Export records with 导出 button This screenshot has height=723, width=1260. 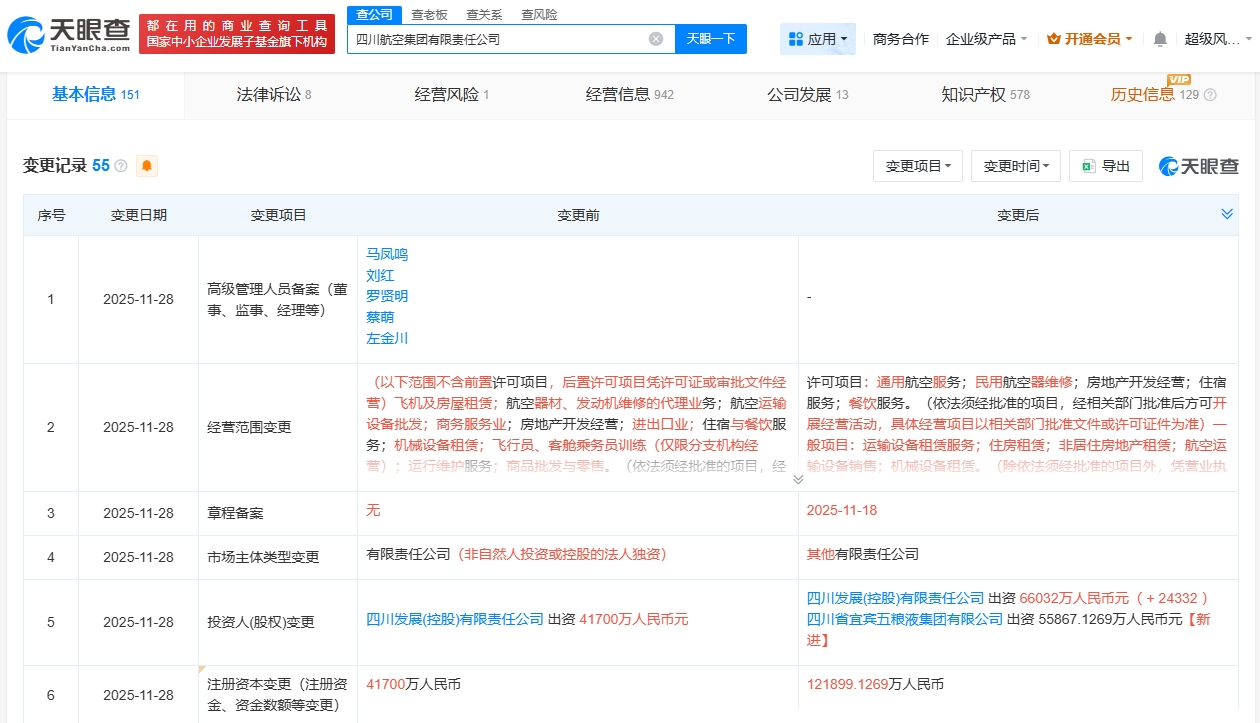tap(1105, 166)
